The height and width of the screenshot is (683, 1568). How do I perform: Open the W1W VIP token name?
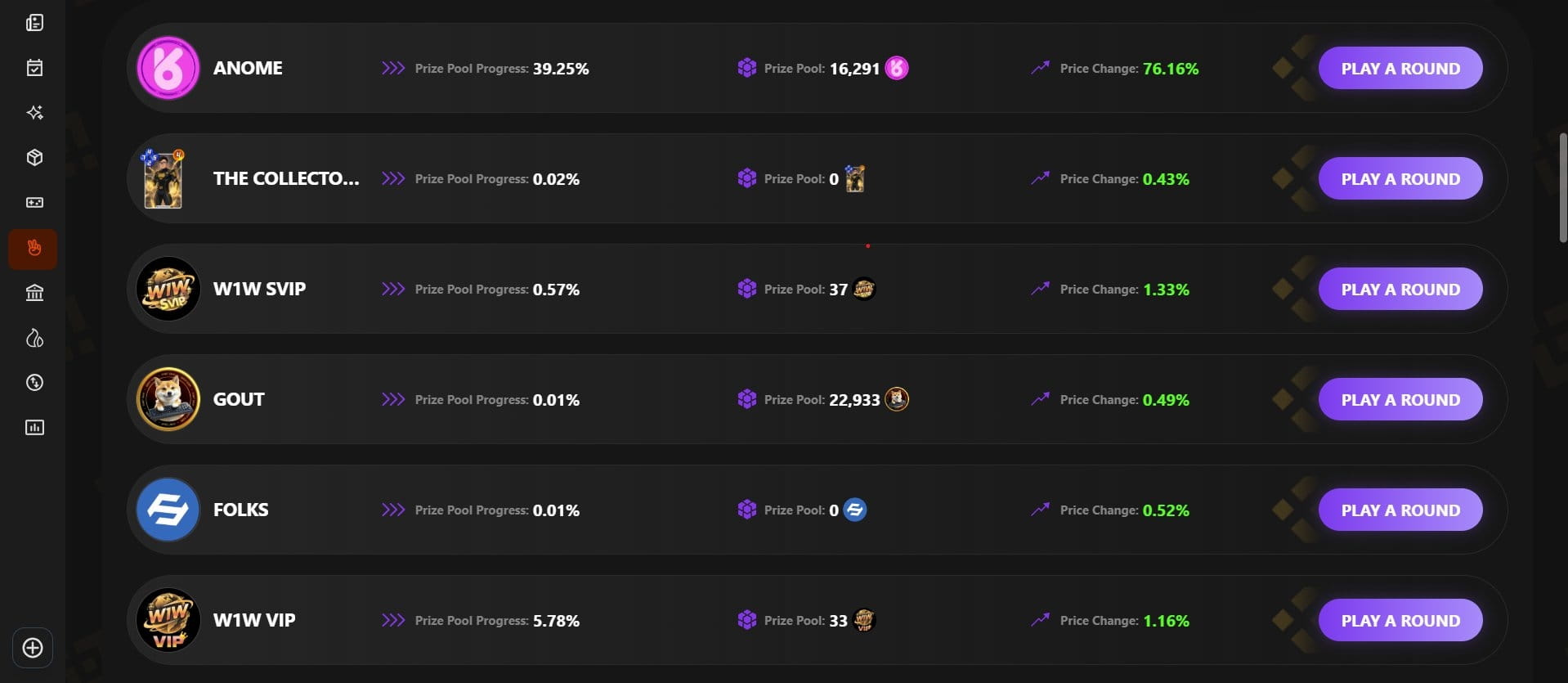coord(254,620)
